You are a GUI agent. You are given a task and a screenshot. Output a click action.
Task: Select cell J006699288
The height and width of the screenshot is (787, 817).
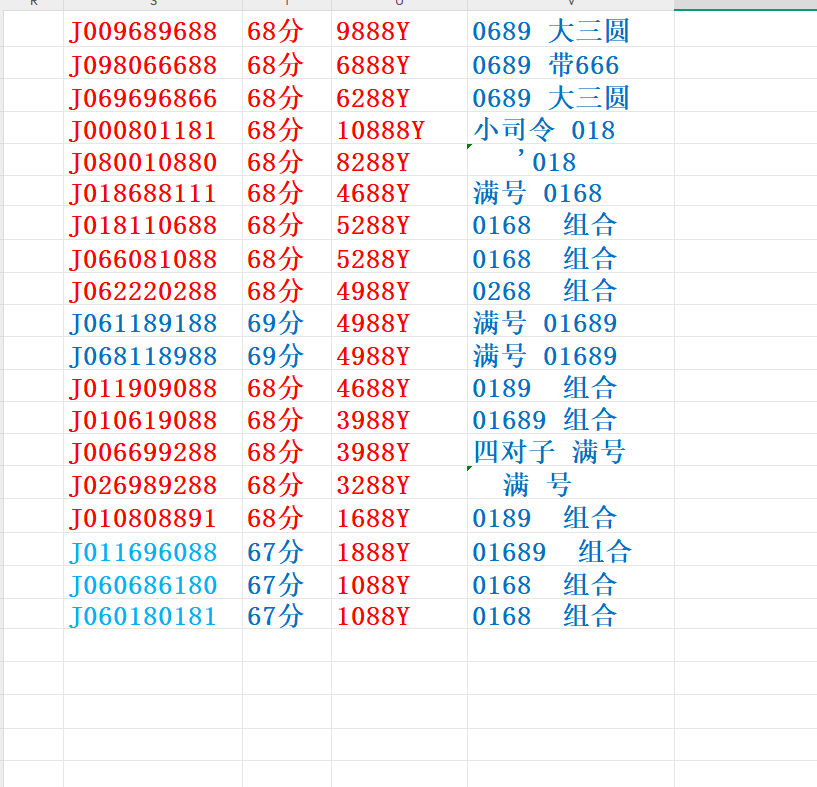153,450
